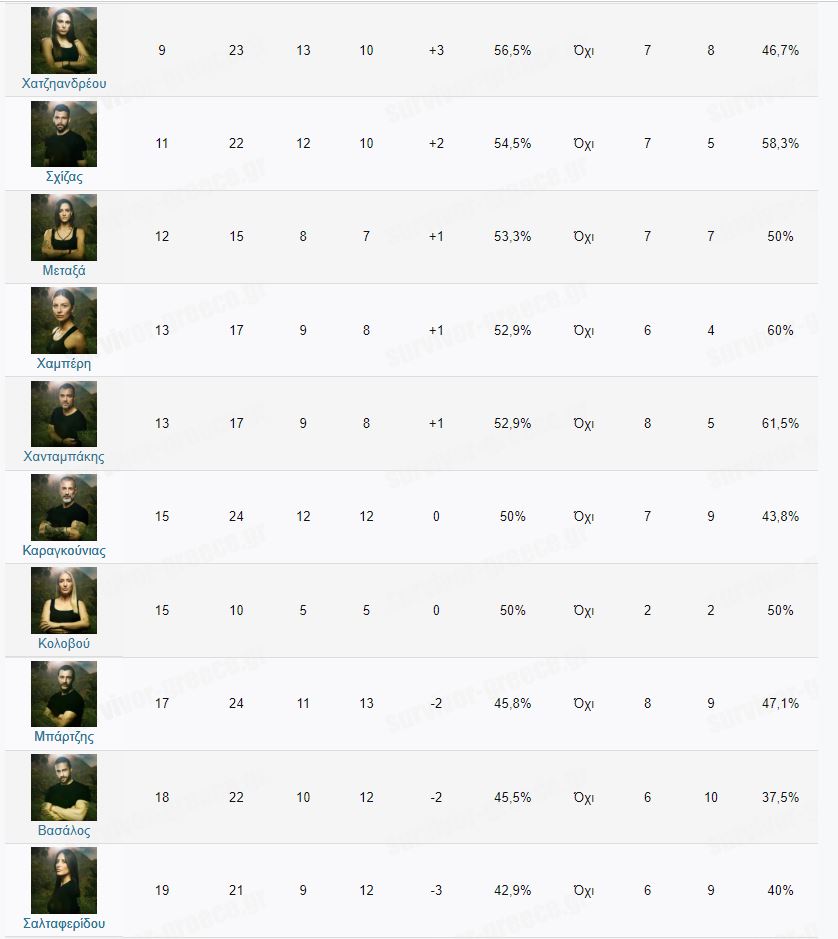Screen dimensions: 838x939
Task: Open the Κολοβού player photo
Action: pos(64,601)
